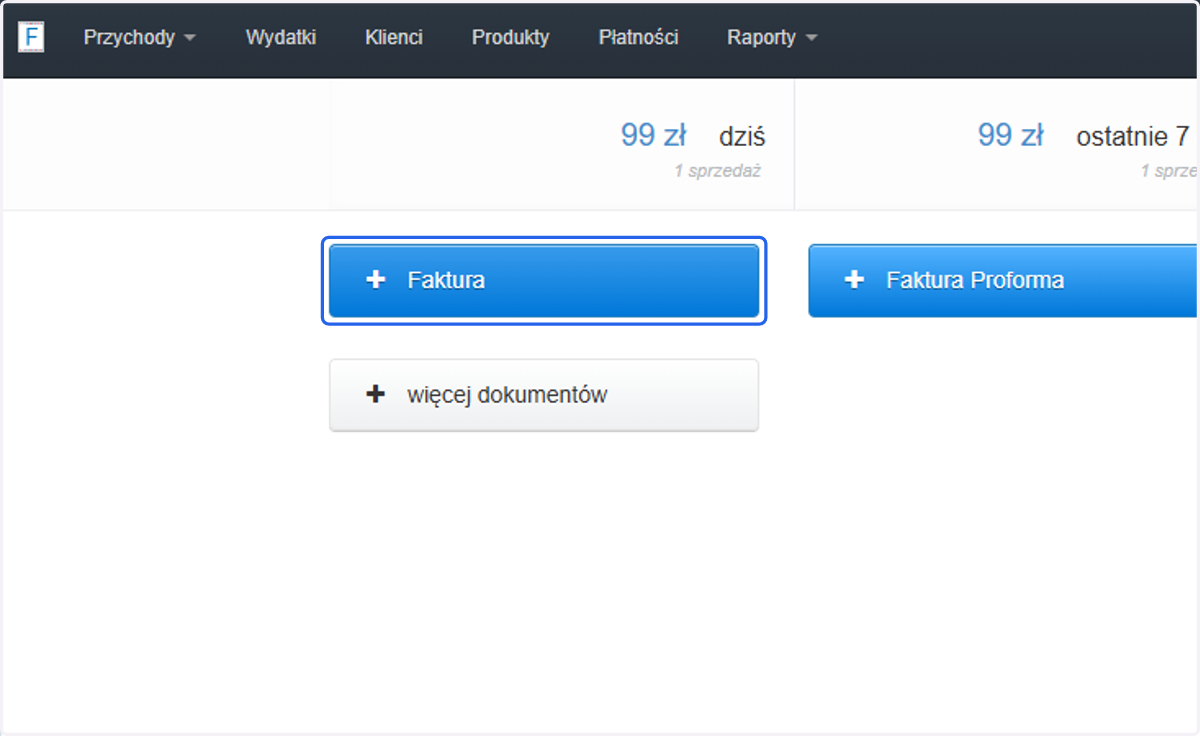Click the więcej dokumentów button
This screenshot has width=1200, height=736.
(x=544, y=396)
